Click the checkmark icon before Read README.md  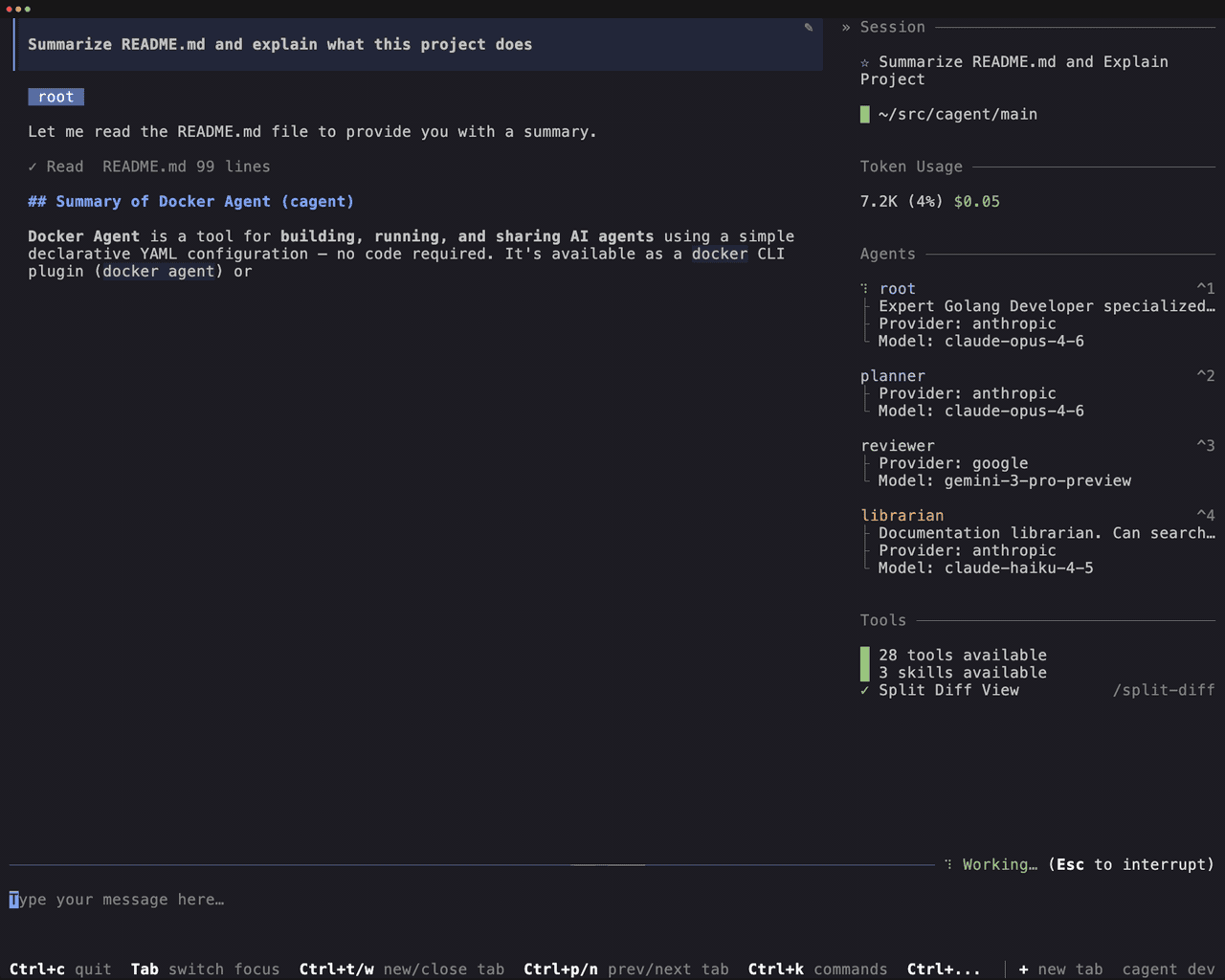click(x=33, y=167)
